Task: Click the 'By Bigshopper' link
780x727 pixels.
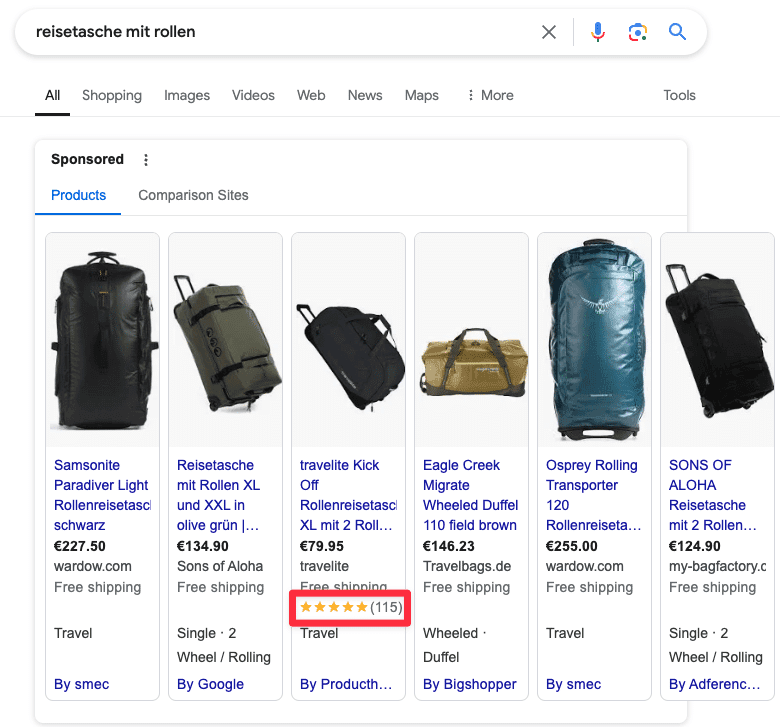Action: [470, 684]
